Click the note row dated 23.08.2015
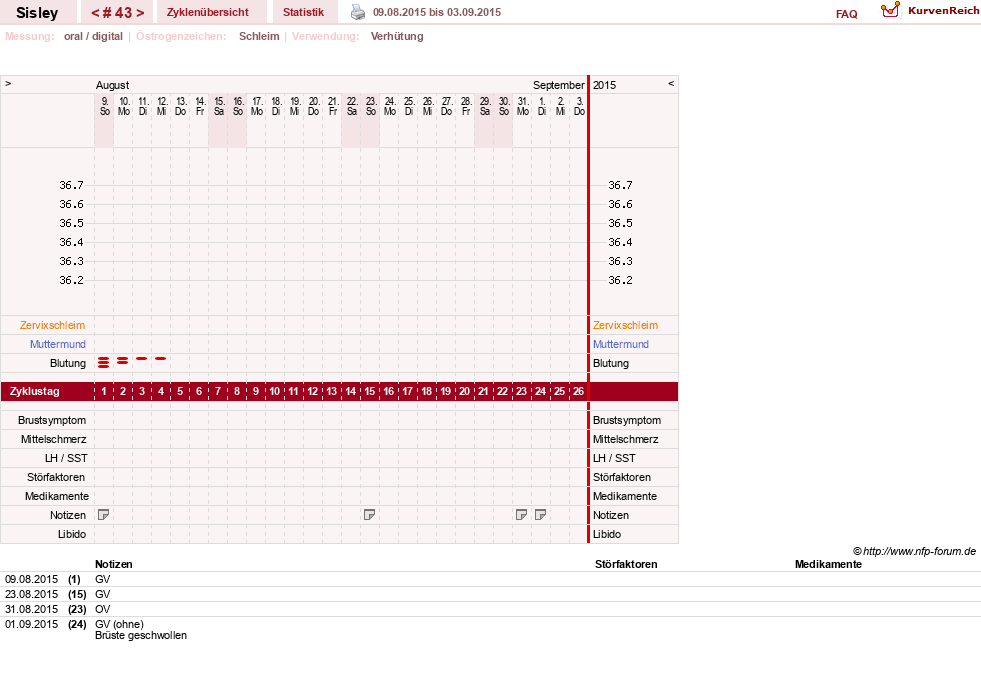The height and width of the screenshot is (677, 981). pyautogui.click(x=490, y=594)
